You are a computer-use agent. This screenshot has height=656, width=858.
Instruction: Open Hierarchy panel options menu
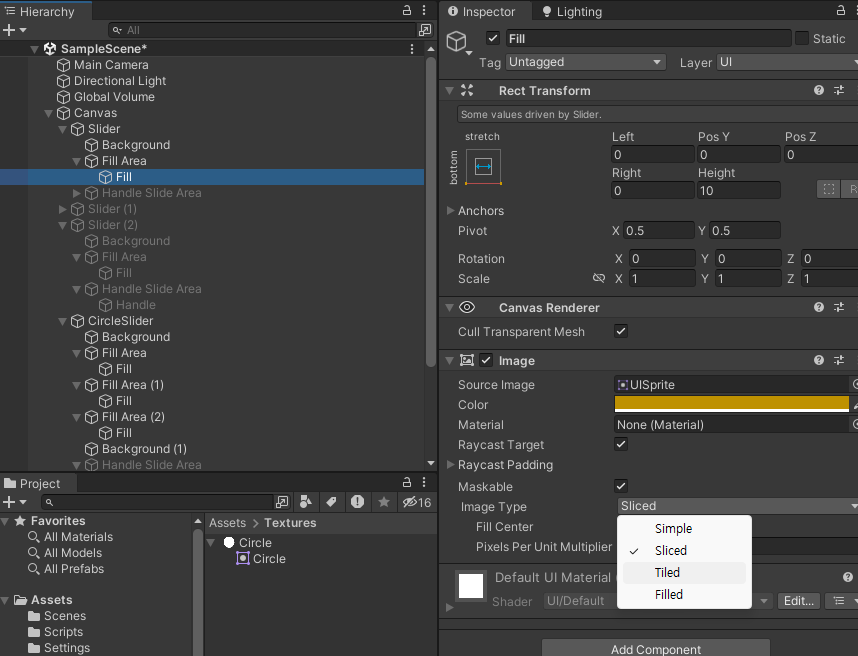click(x=424, y=10)
